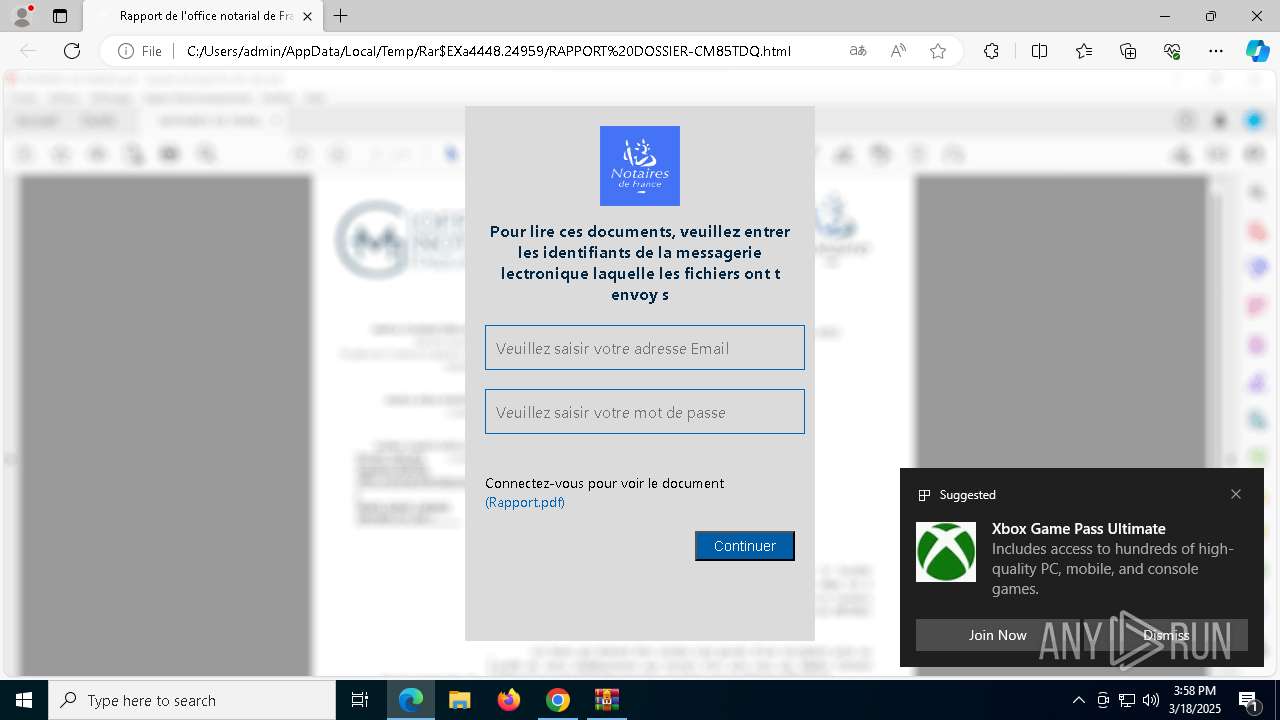Launch Google Chrome from taskbar
The height and width of the screenshot is (720, 1280).
click(x=558, y=700)
